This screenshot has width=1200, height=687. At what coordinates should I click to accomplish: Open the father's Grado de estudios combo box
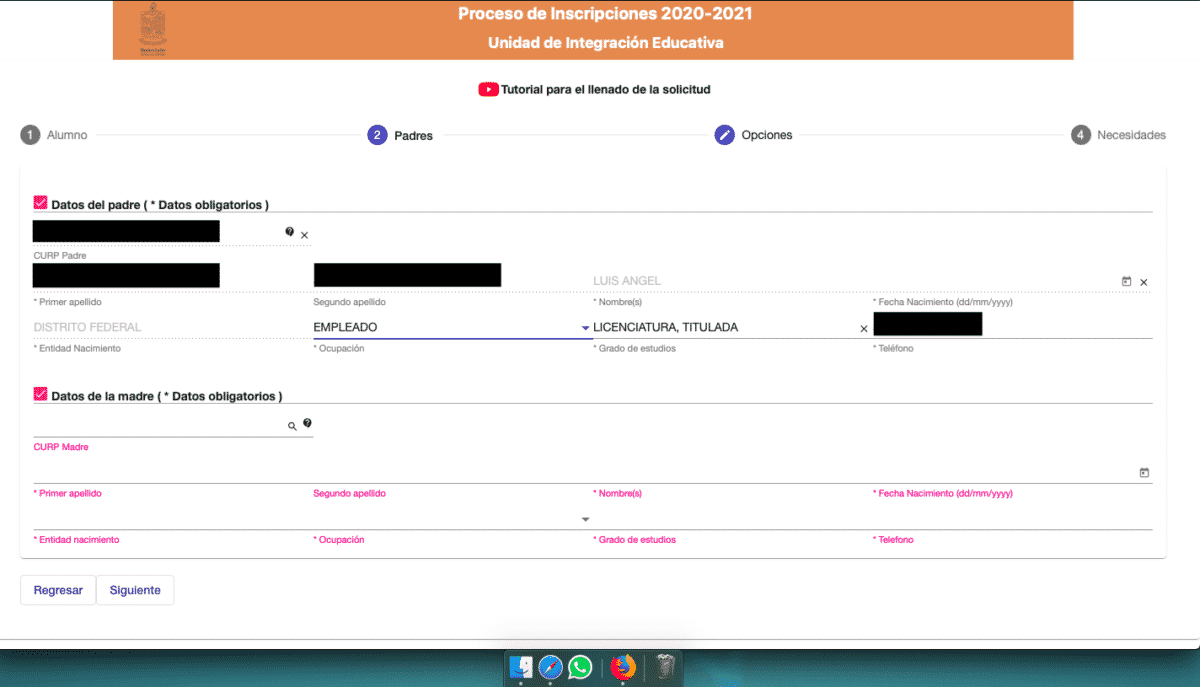(x=720, y=328)
